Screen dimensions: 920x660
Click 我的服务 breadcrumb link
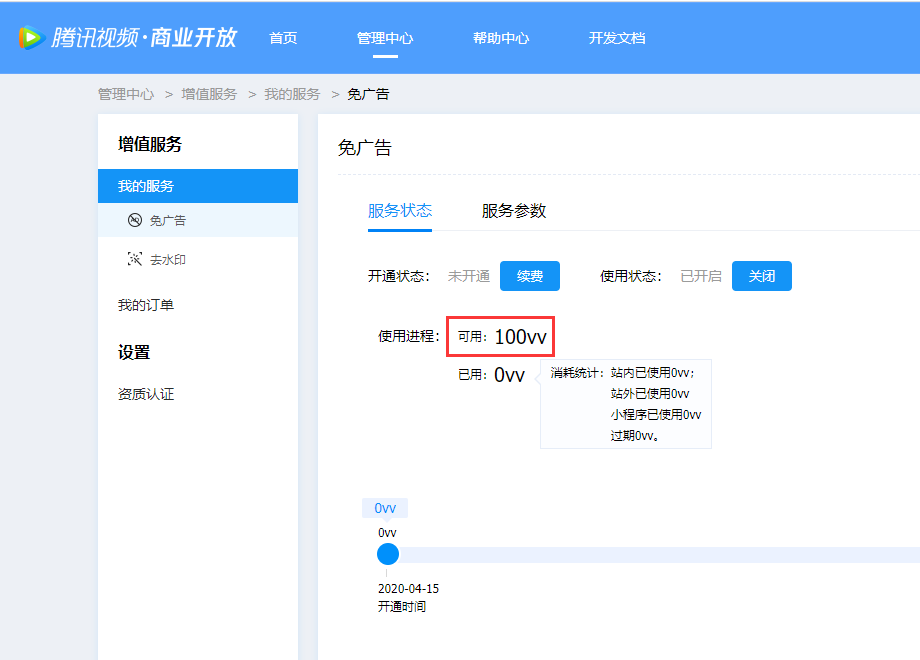[x=292, y=94]
